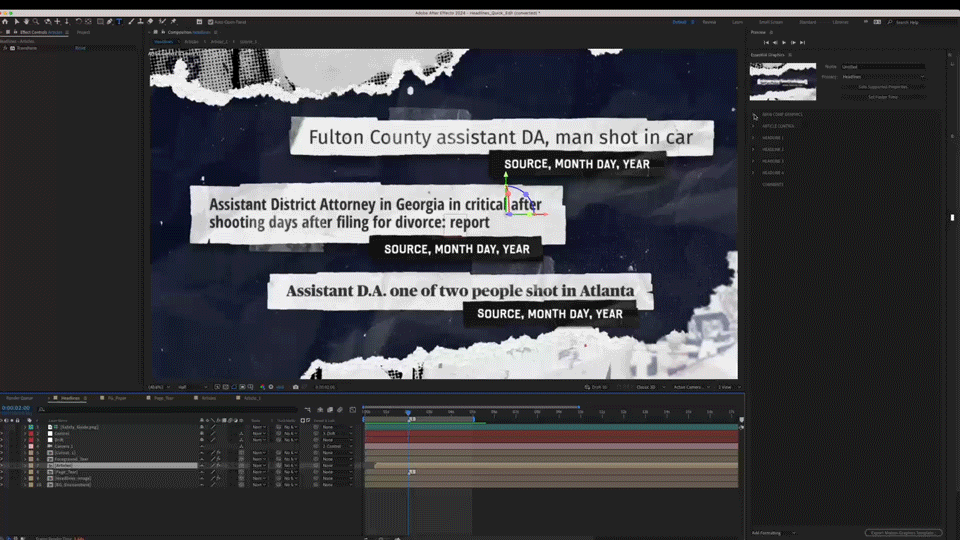
Task: Jump to last frame in Preview panel
Action: (802, 42)
